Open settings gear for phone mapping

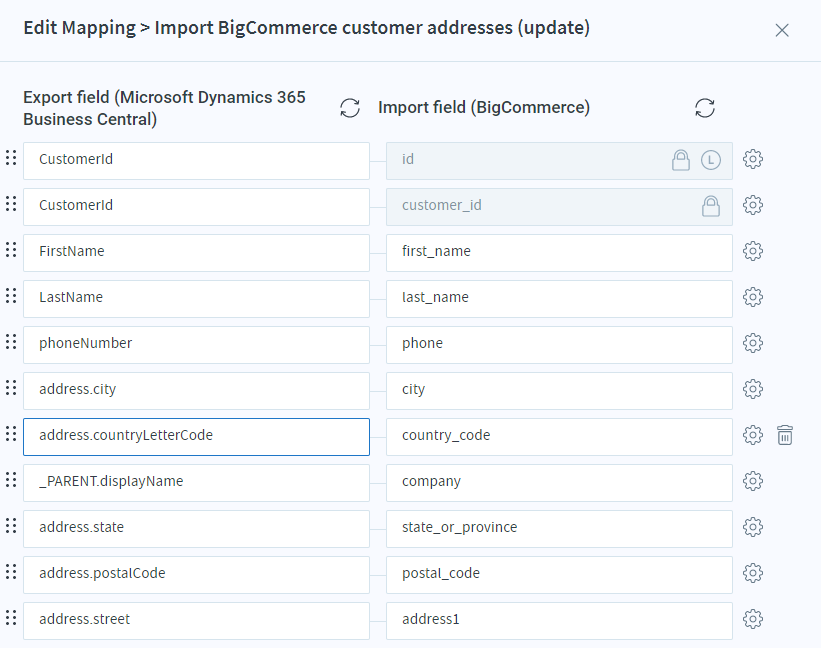click(x=752, y=343)
